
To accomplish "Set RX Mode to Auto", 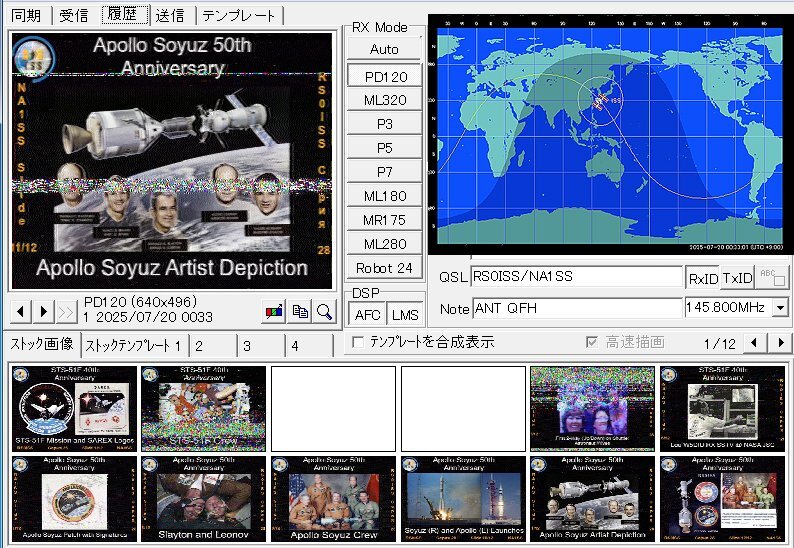I will tap(384, 49).
